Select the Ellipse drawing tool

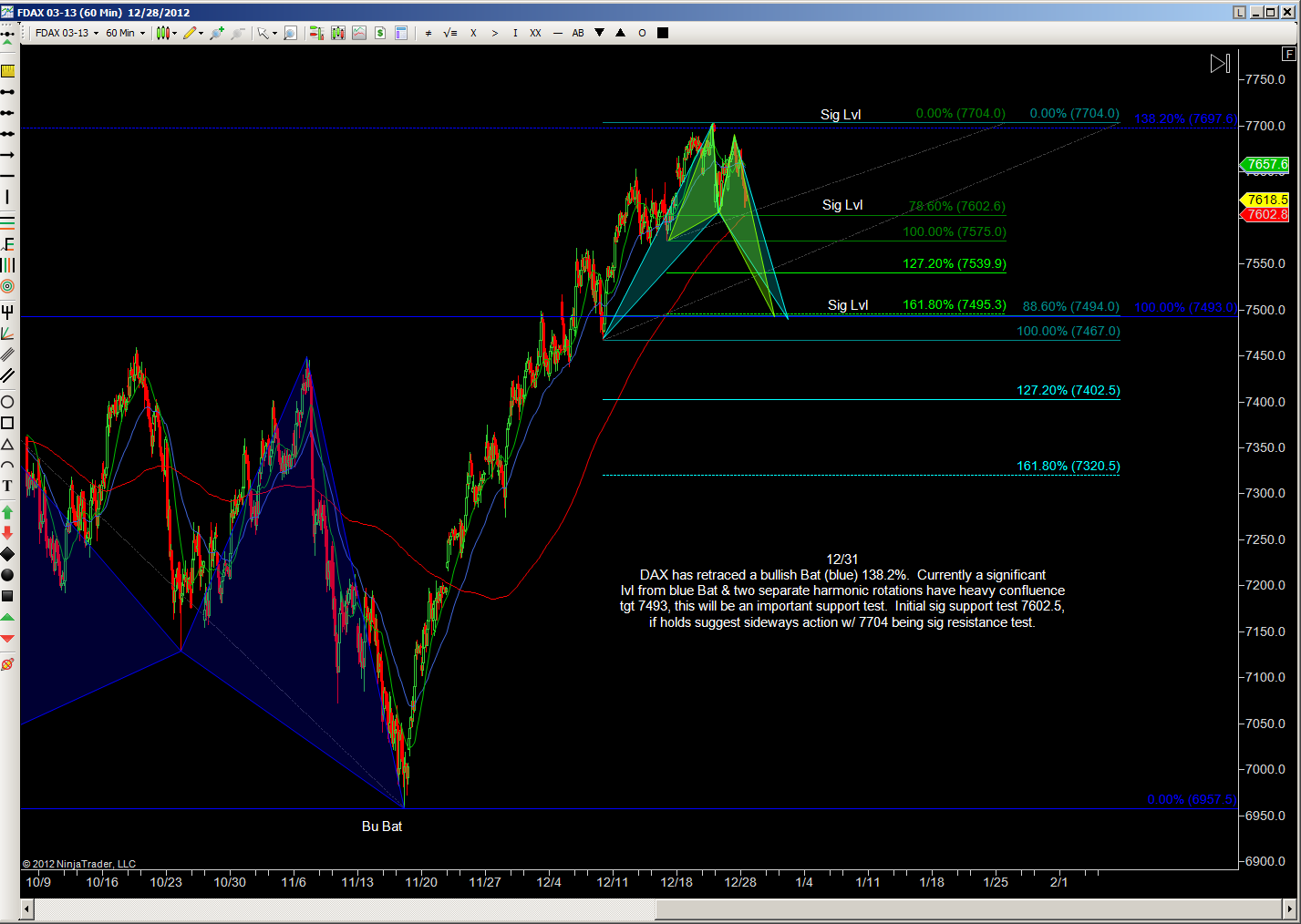tap(7, 402)
